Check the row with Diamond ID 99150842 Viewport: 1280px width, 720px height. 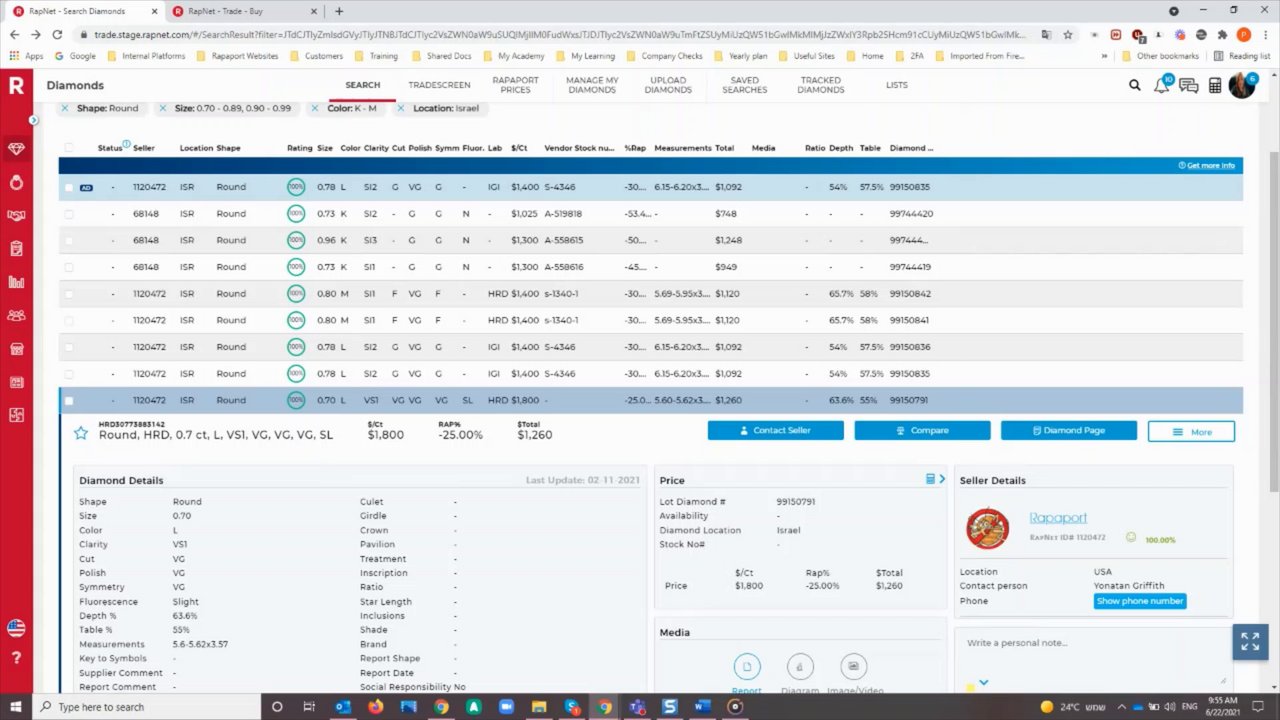(69, 294)
